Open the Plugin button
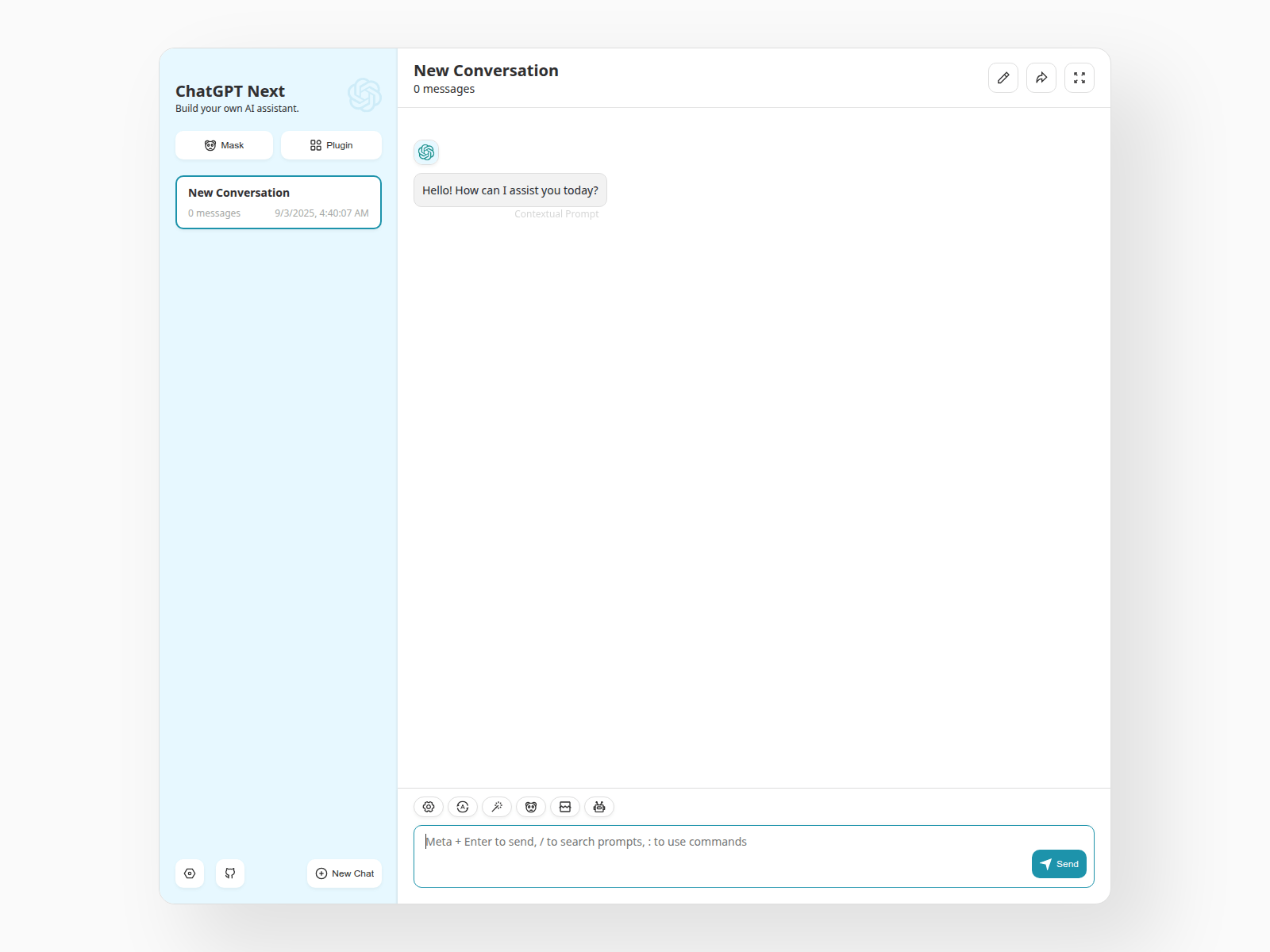The width and height of the screenshot is (1270, 952). 331,145
